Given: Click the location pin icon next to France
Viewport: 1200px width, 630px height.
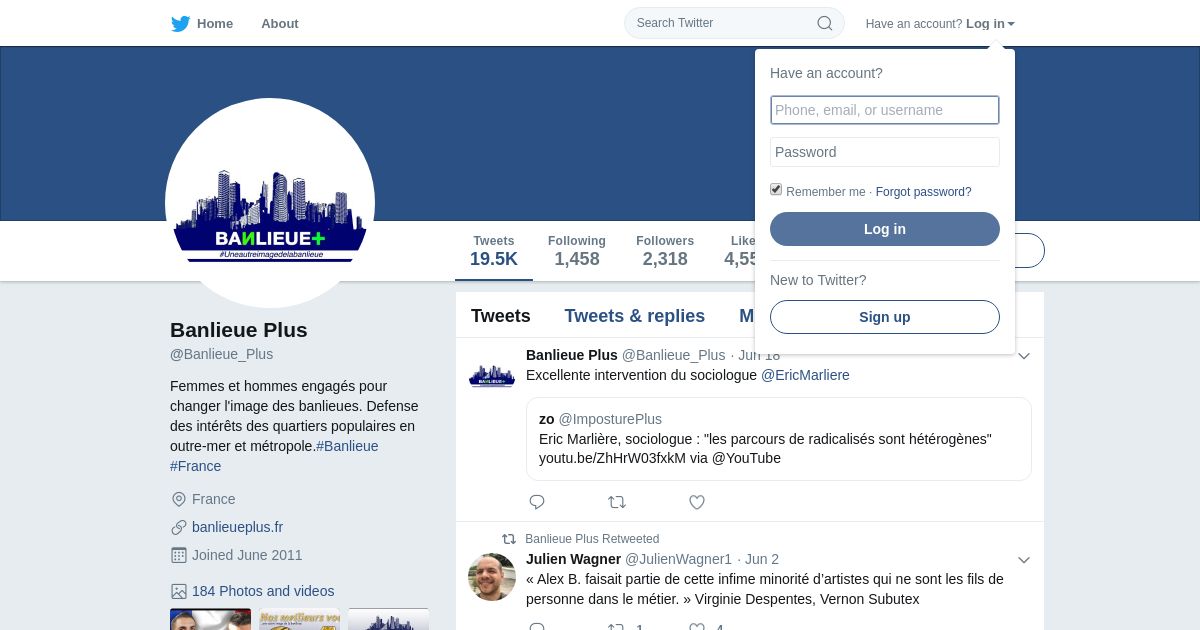Looking at the screenshot, I should [x=179, y=499].
